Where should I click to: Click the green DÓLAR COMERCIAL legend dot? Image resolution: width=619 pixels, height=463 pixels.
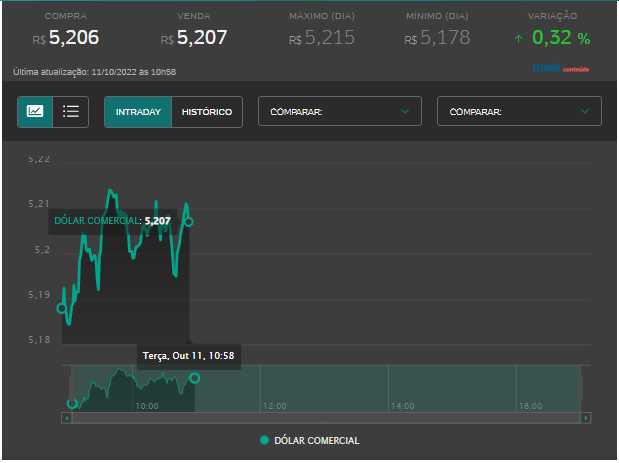point(264,440)
